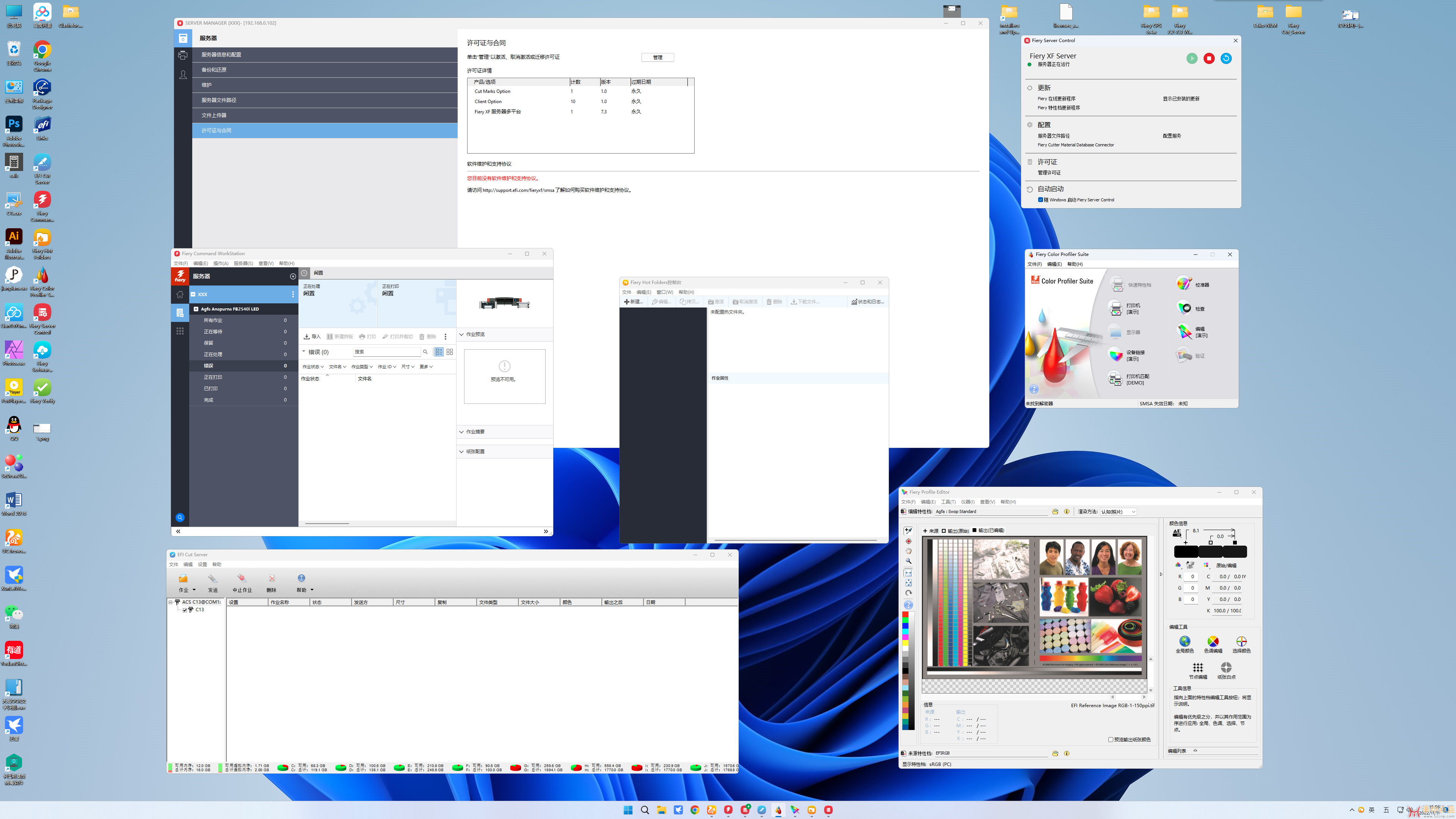Switch job list to thumbnail grid view

(450, 351)
